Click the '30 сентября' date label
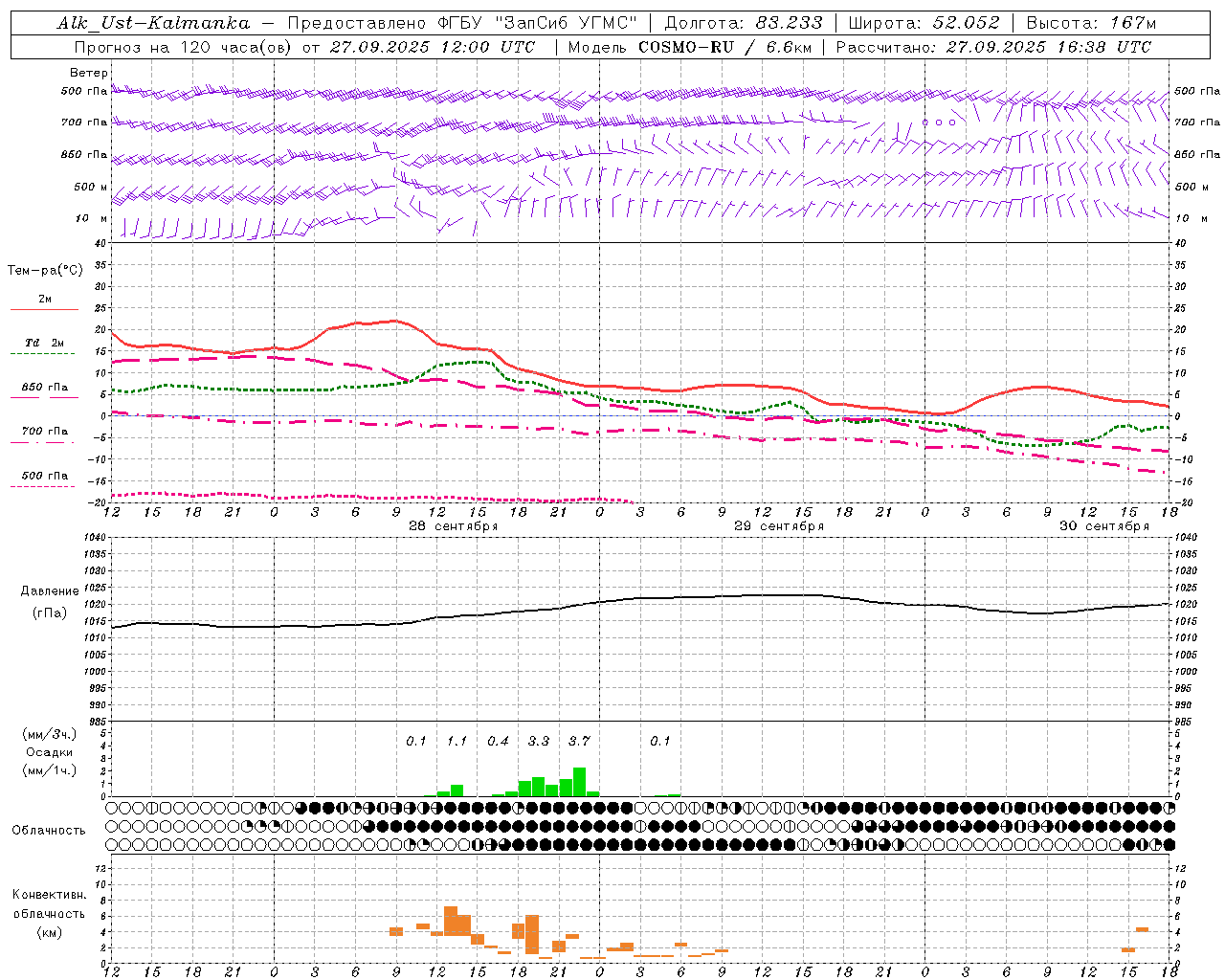The image size is (1225, 980). click(1104, 526)
